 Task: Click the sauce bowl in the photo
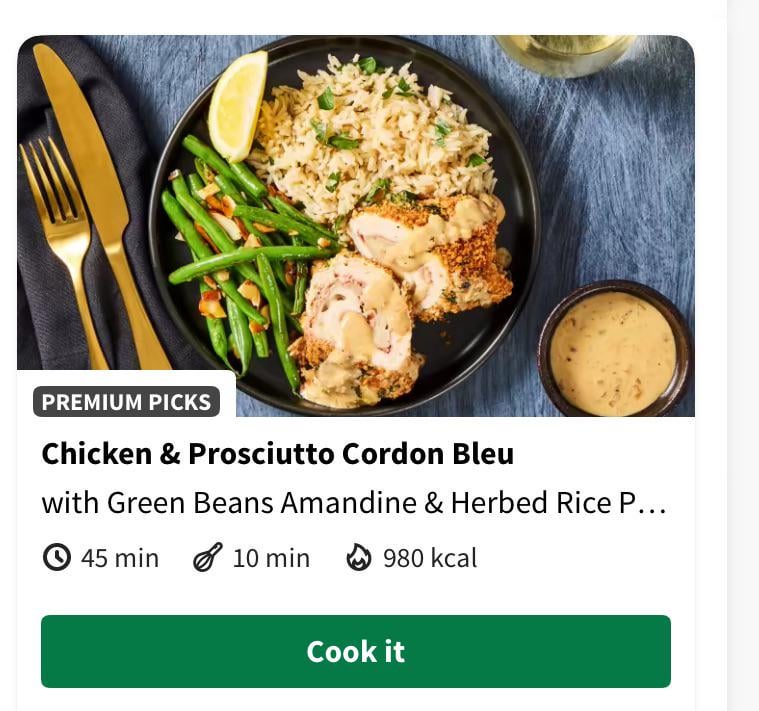tap(614, 349)
